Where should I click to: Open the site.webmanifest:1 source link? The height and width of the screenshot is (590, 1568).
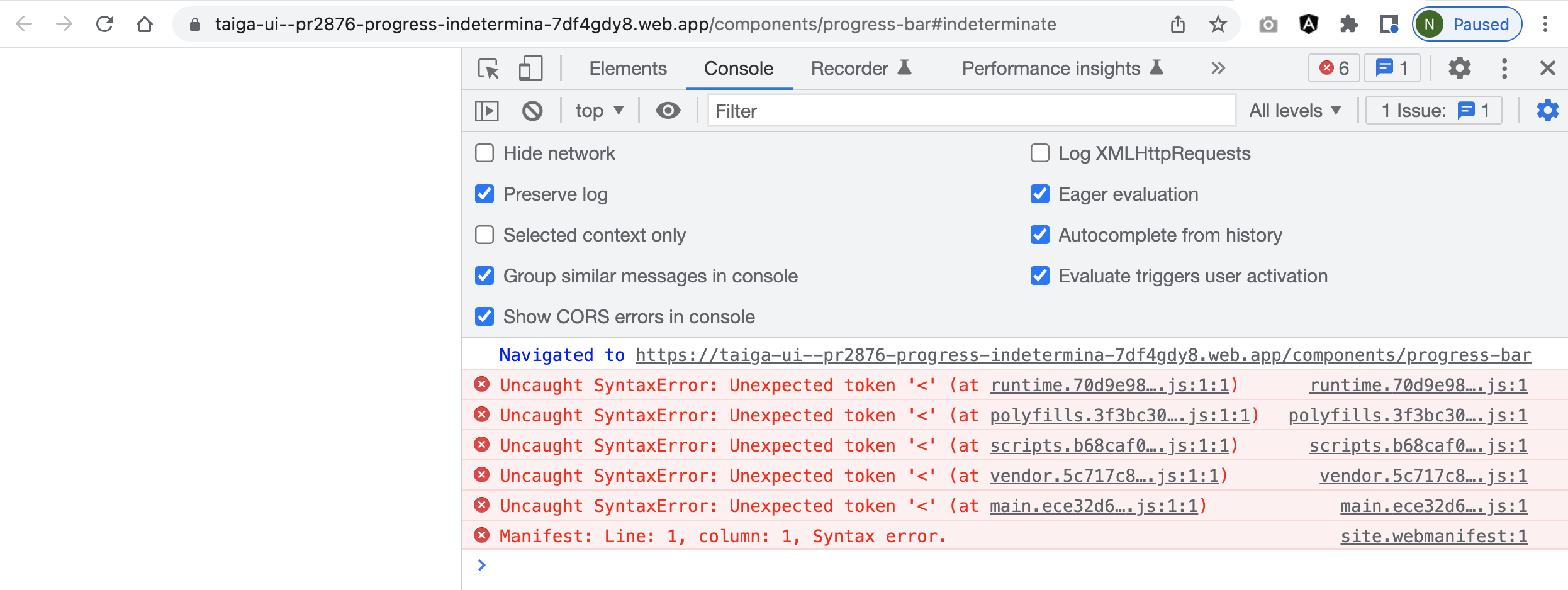[1433, 535]
